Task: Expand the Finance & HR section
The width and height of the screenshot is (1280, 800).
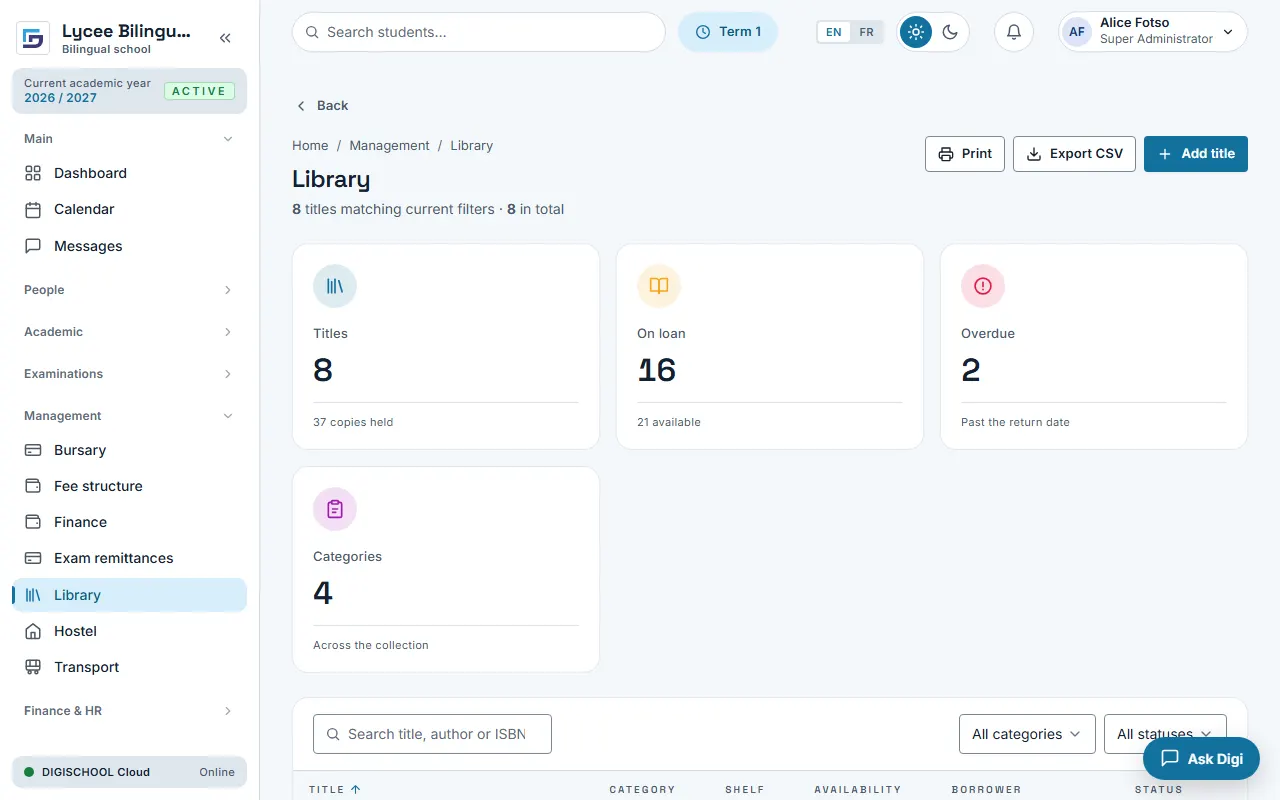Action: (129, 711)
